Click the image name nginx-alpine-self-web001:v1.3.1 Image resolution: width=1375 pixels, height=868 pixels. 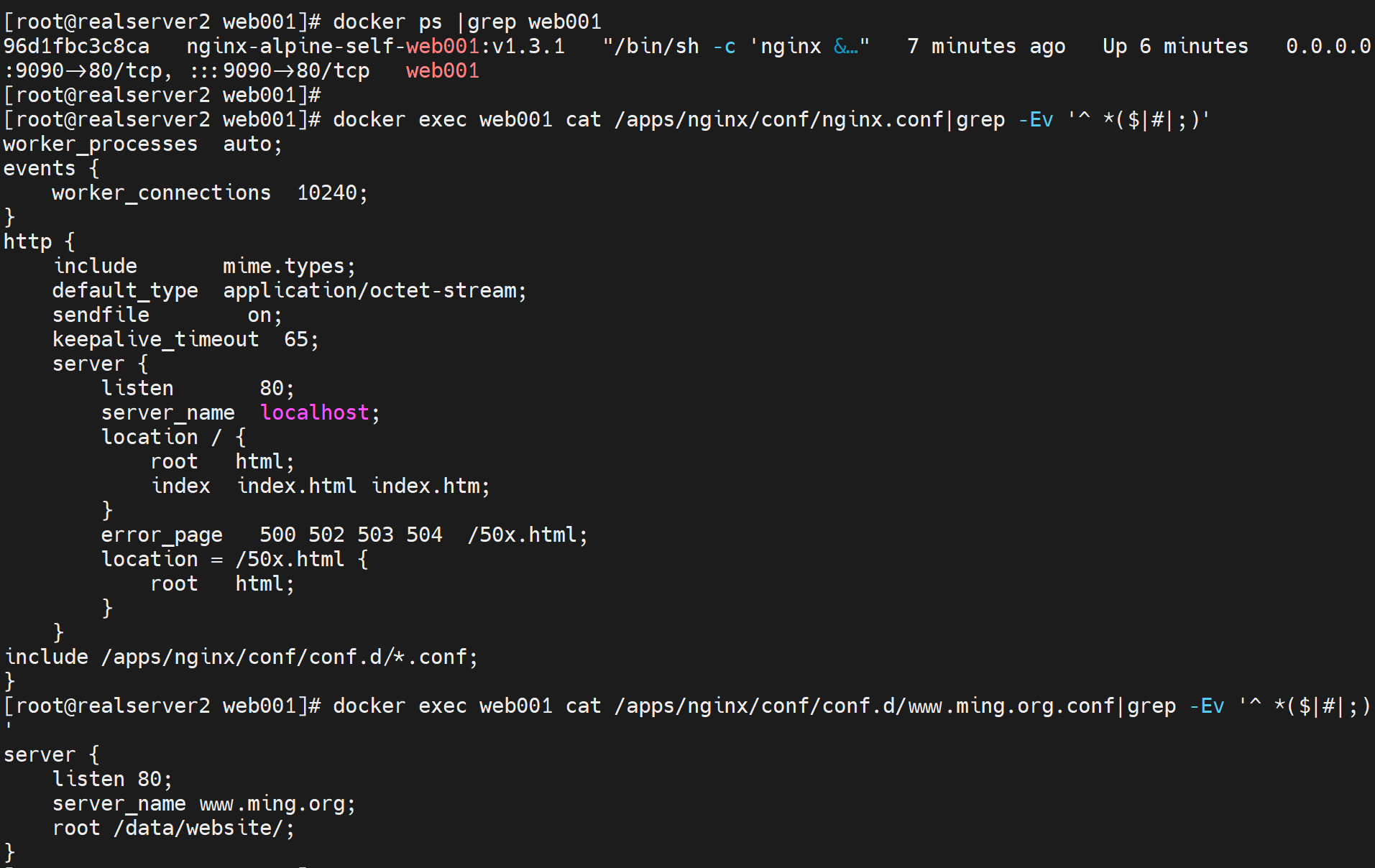[x=375, y=47]
